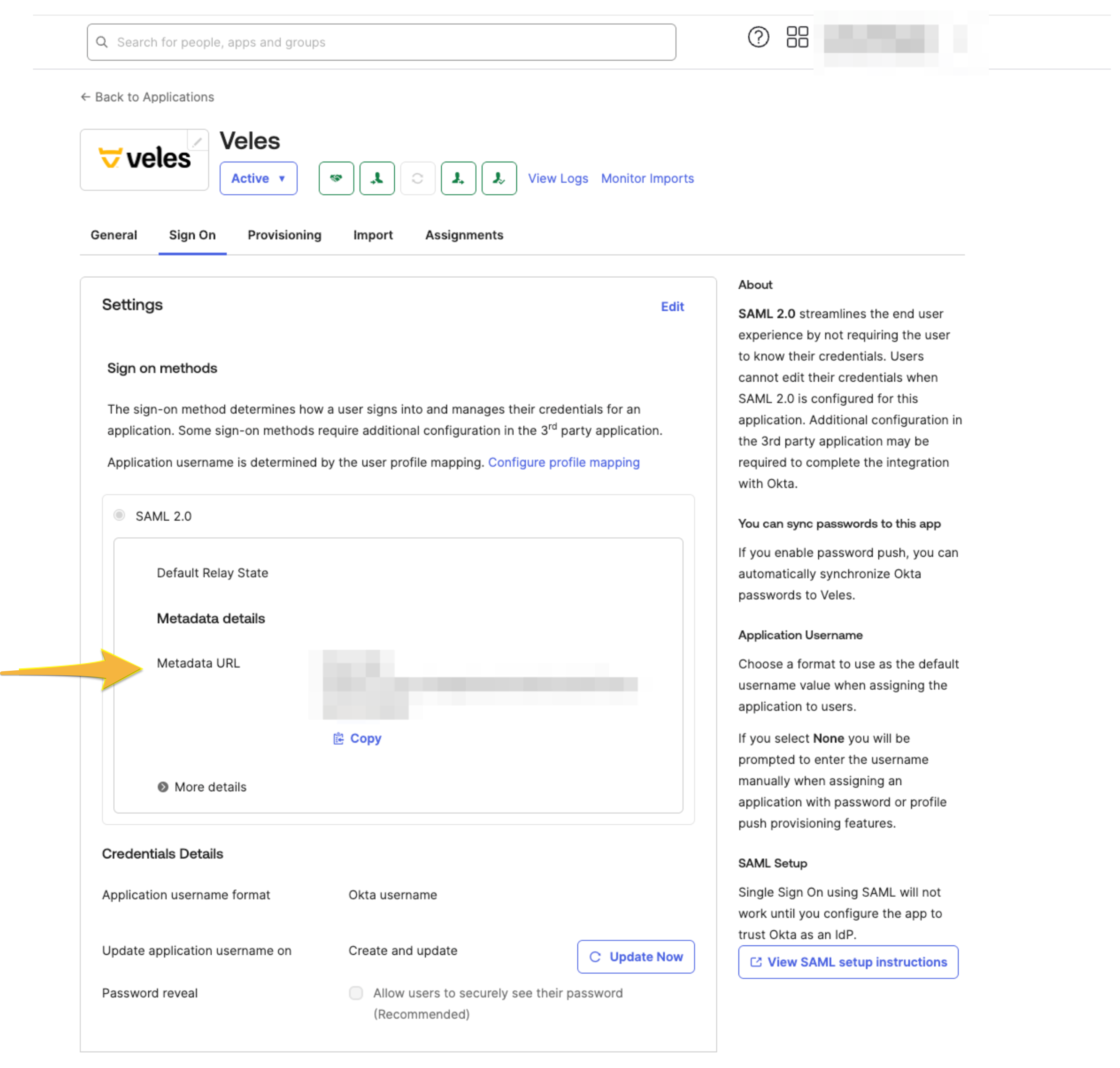
Task: Click the 'Application username format' label
Action: pos(186,895)
